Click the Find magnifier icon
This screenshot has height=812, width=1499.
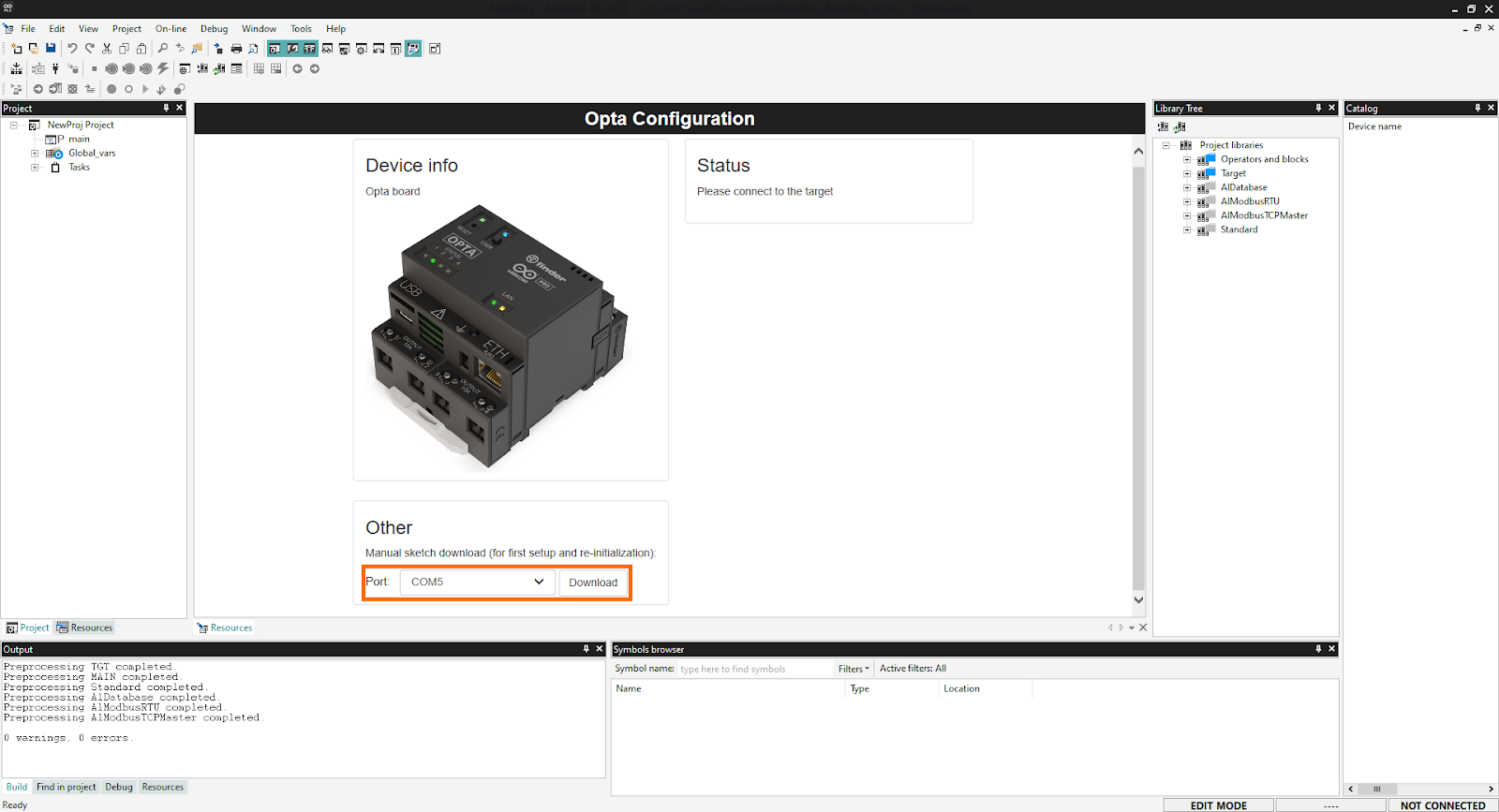[163, 49]
